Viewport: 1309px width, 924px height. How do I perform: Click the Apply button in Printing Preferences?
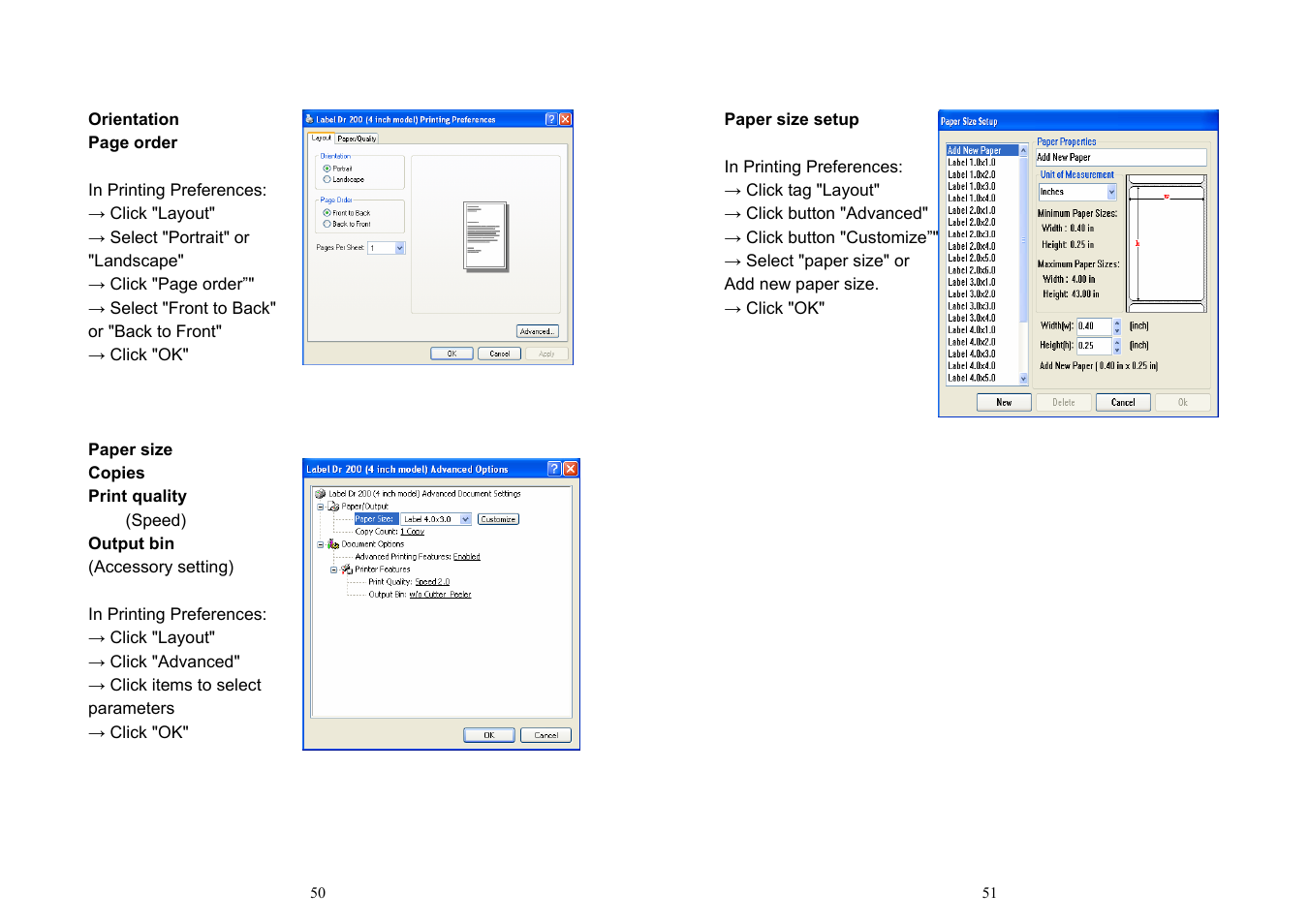click(546, 354)
